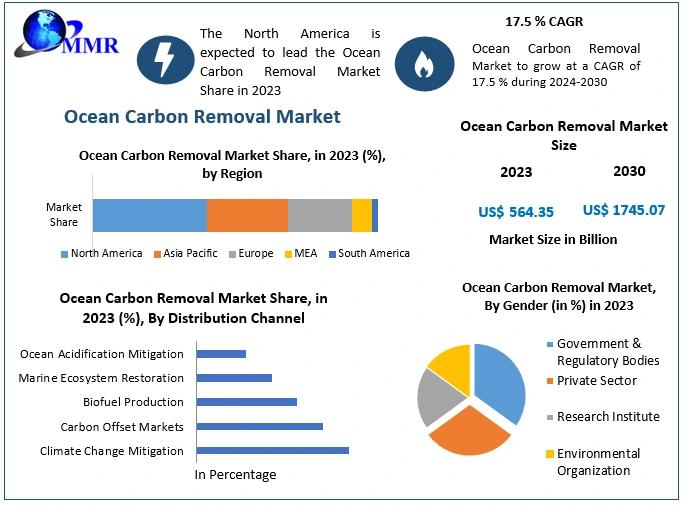The width and height of the screenshot is (683, 506).
Task: Click the Private Sector legend swatch
Action: tap(549, 381)
